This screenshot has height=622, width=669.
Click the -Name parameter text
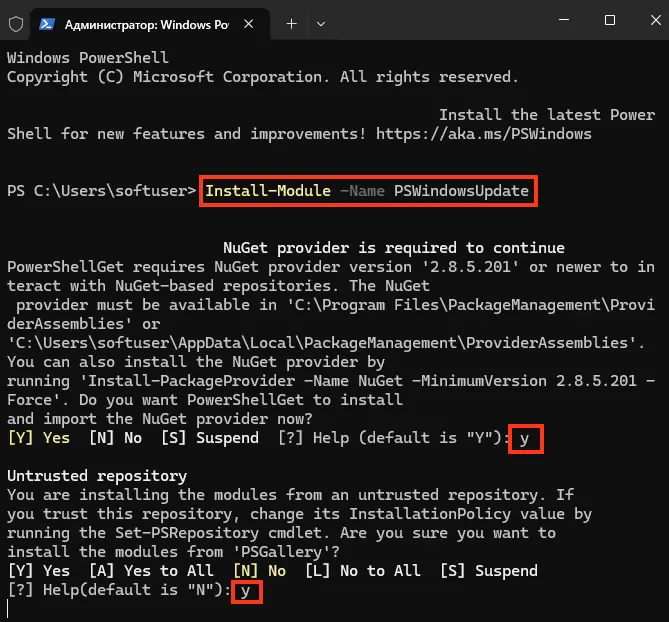coord(362,191)
